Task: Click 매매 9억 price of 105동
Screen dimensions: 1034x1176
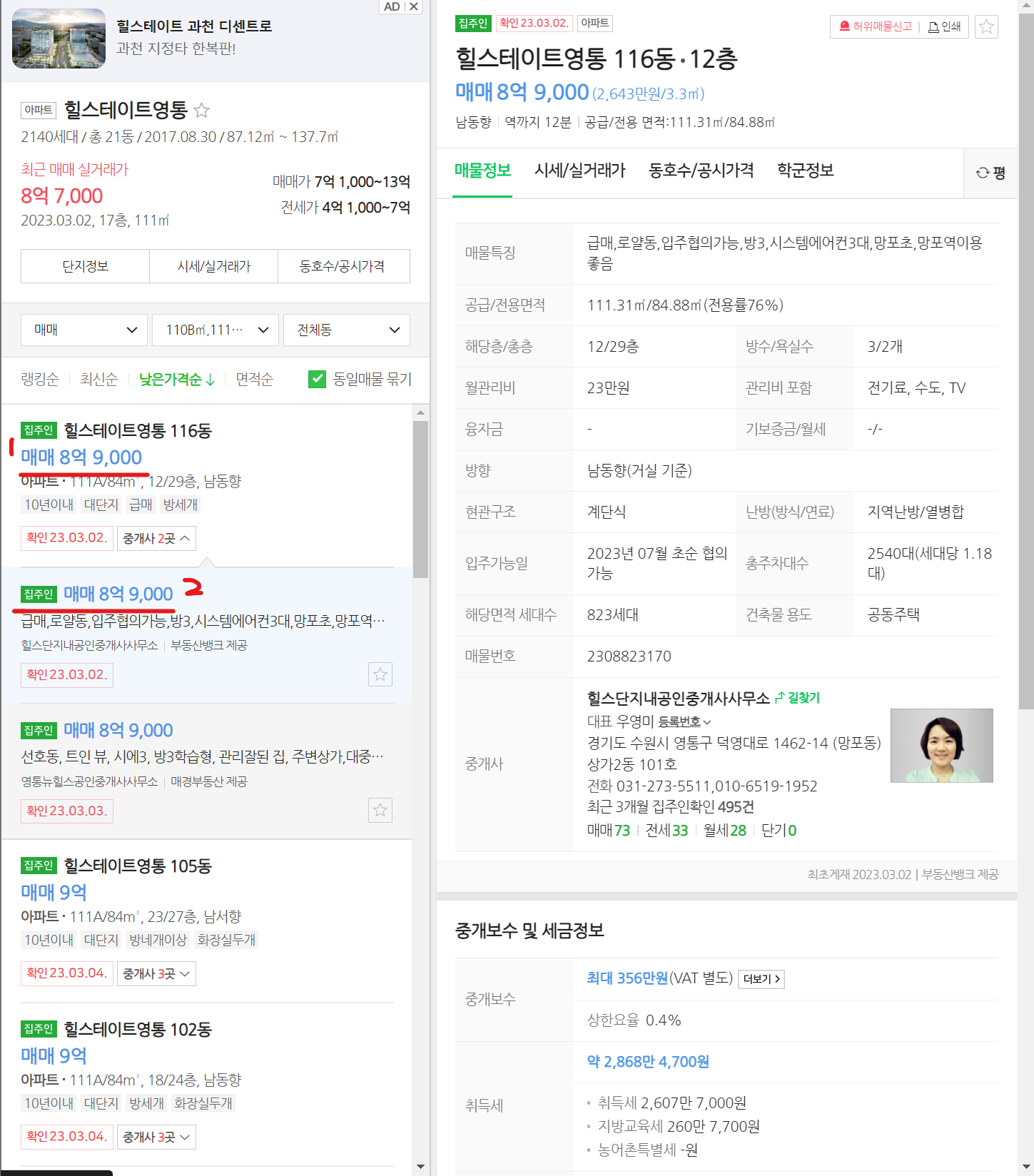Action: tap(54, 892)
